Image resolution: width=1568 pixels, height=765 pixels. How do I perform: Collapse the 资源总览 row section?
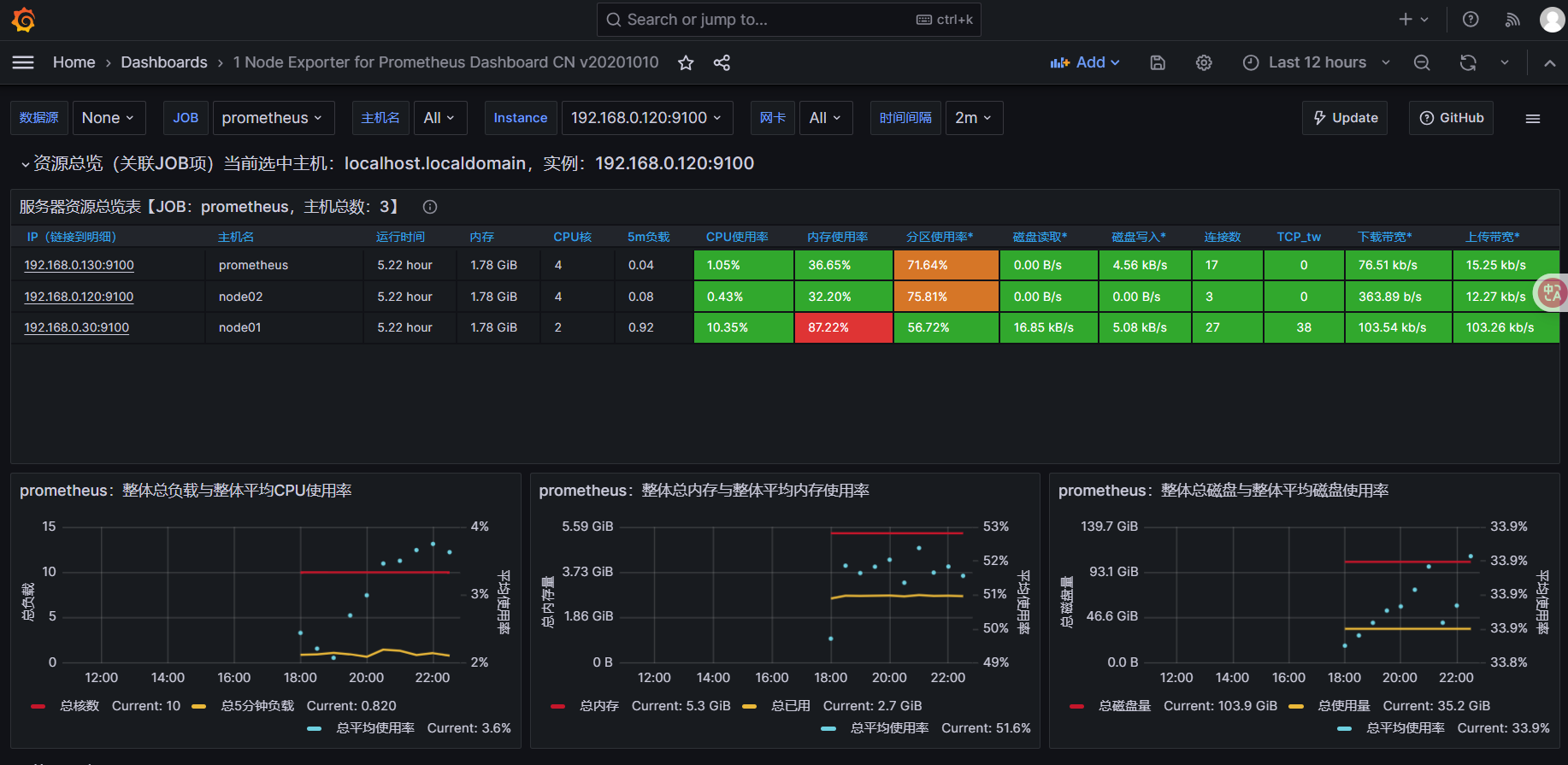click(26, 164)
